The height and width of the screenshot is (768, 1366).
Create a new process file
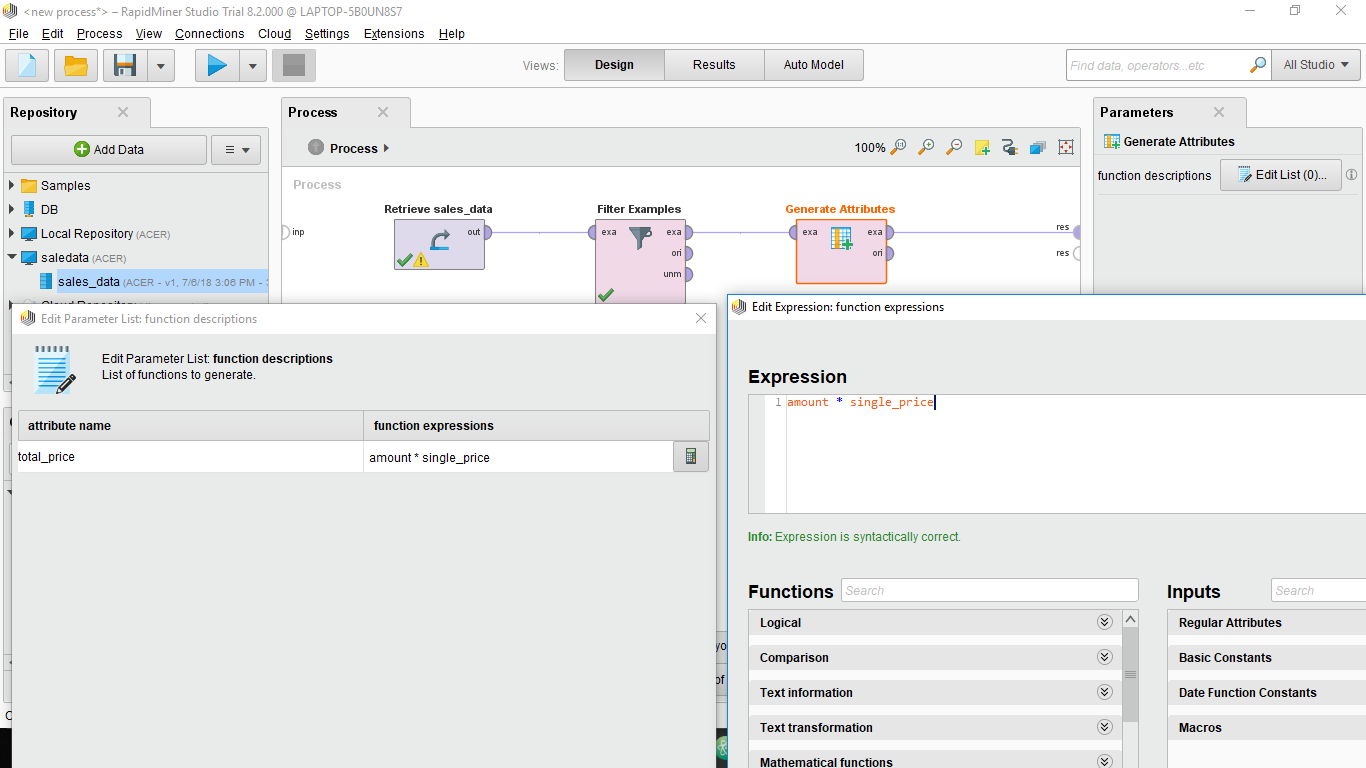(x=27, y=66)
